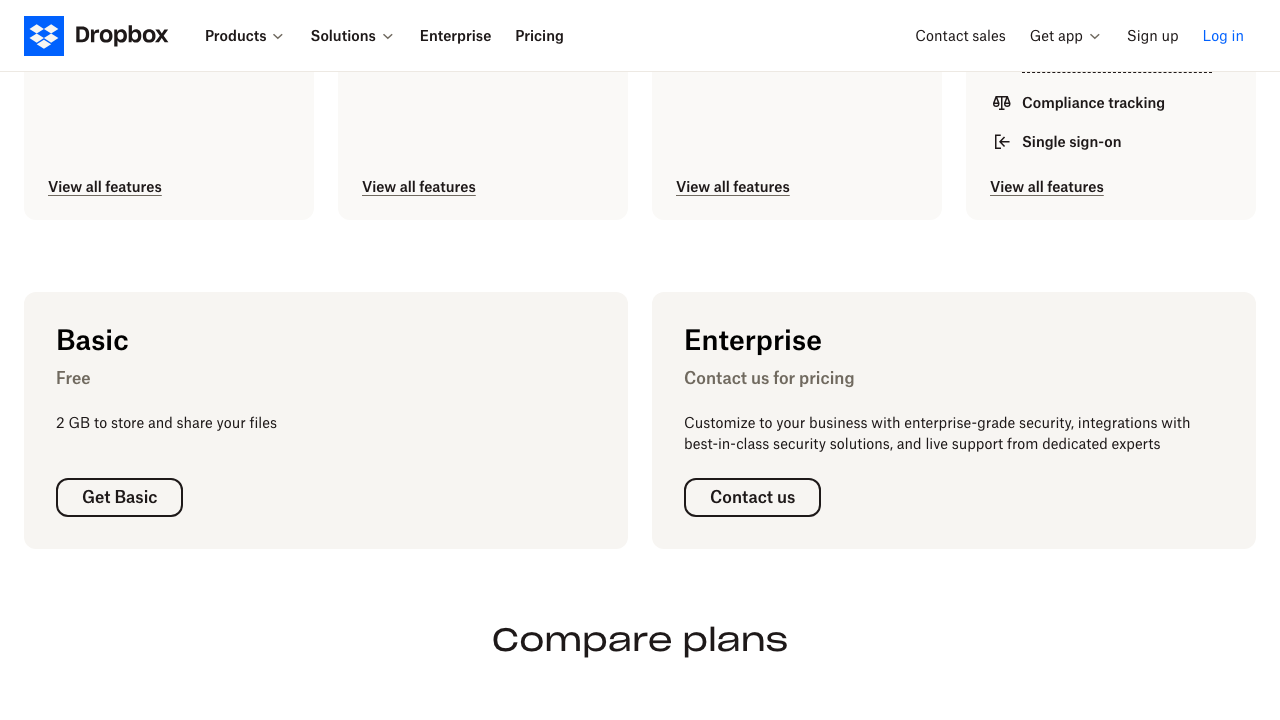View all features in the first plan column
Viewport: 1280px width, 720px height.
tap(104, 187)
